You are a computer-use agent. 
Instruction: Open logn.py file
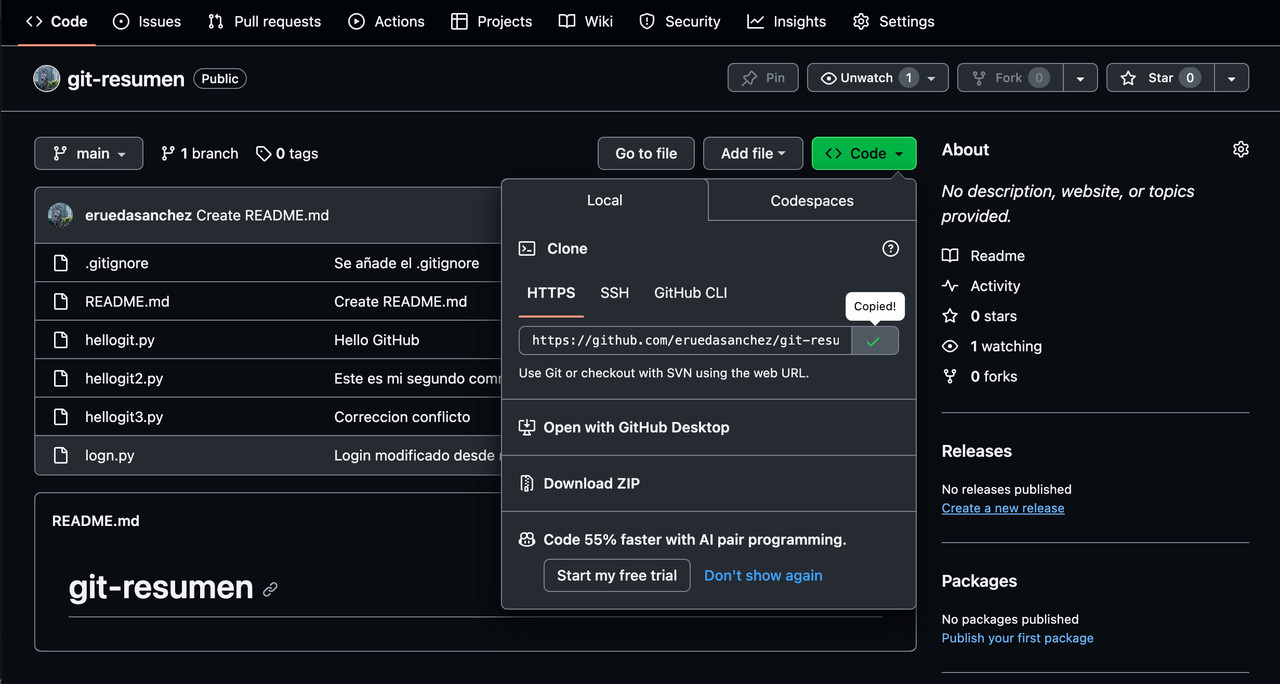(x=110, y=455)
